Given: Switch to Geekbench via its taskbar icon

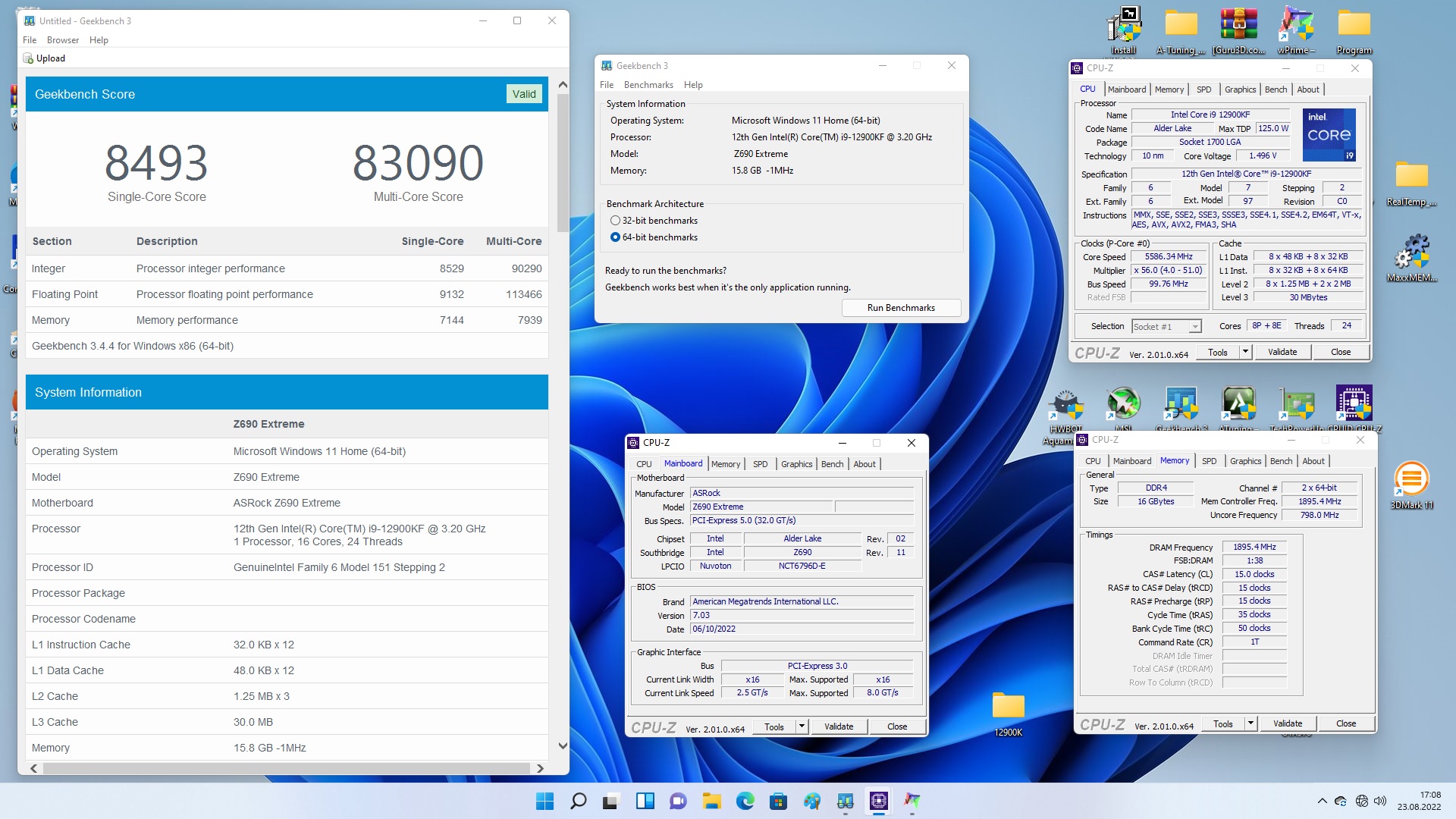Looking at the screenshot, I should pos(845,801).
